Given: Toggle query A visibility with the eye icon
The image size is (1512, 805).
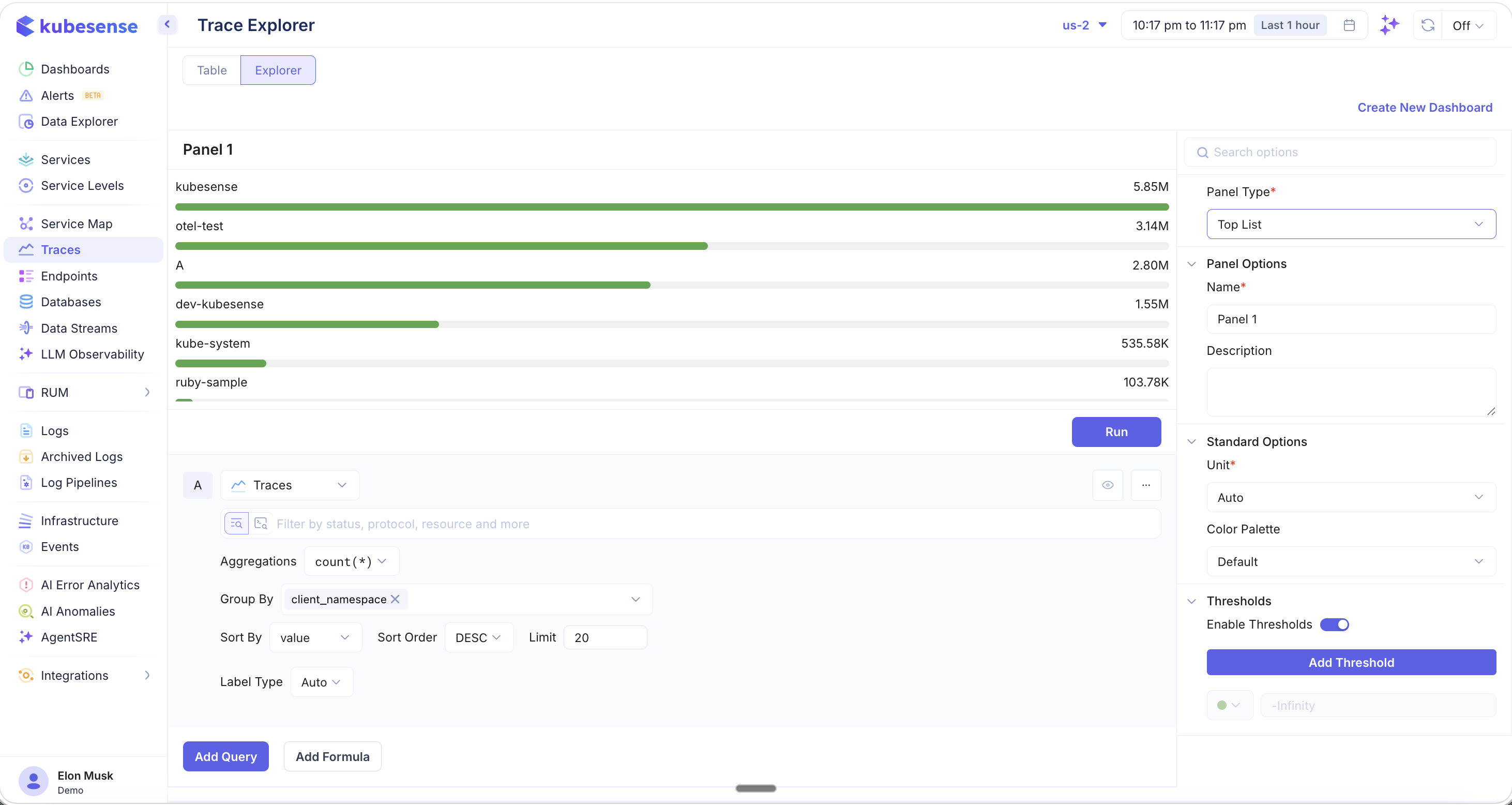Looking at the screenshot, I should pos(1108,485).
